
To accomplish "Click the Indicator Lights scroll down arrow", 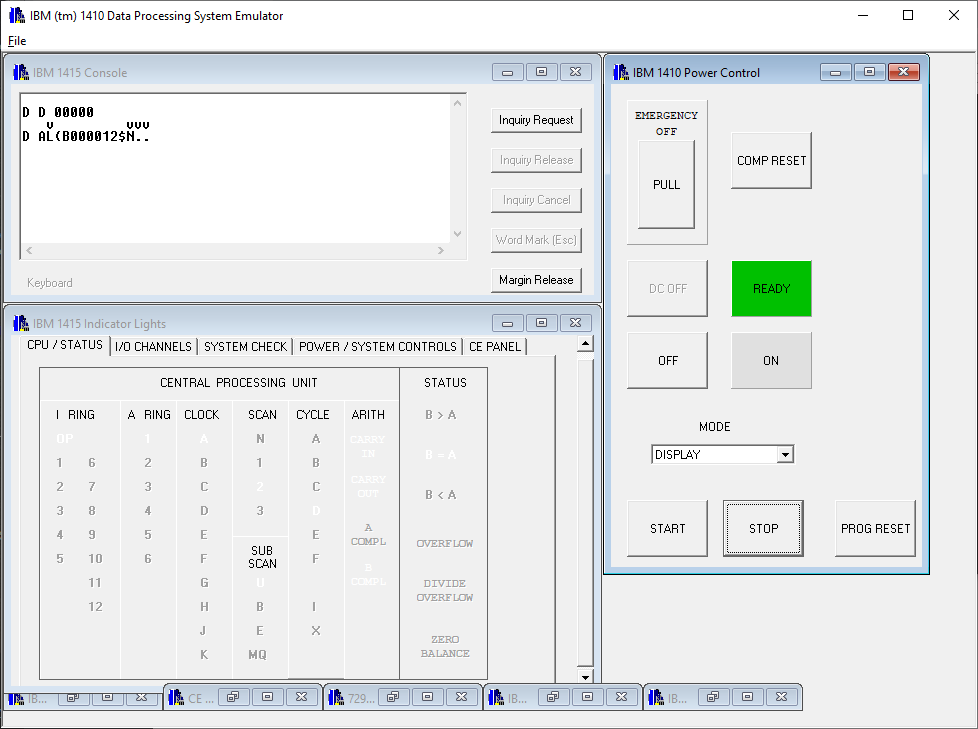I will coord(585,677).
